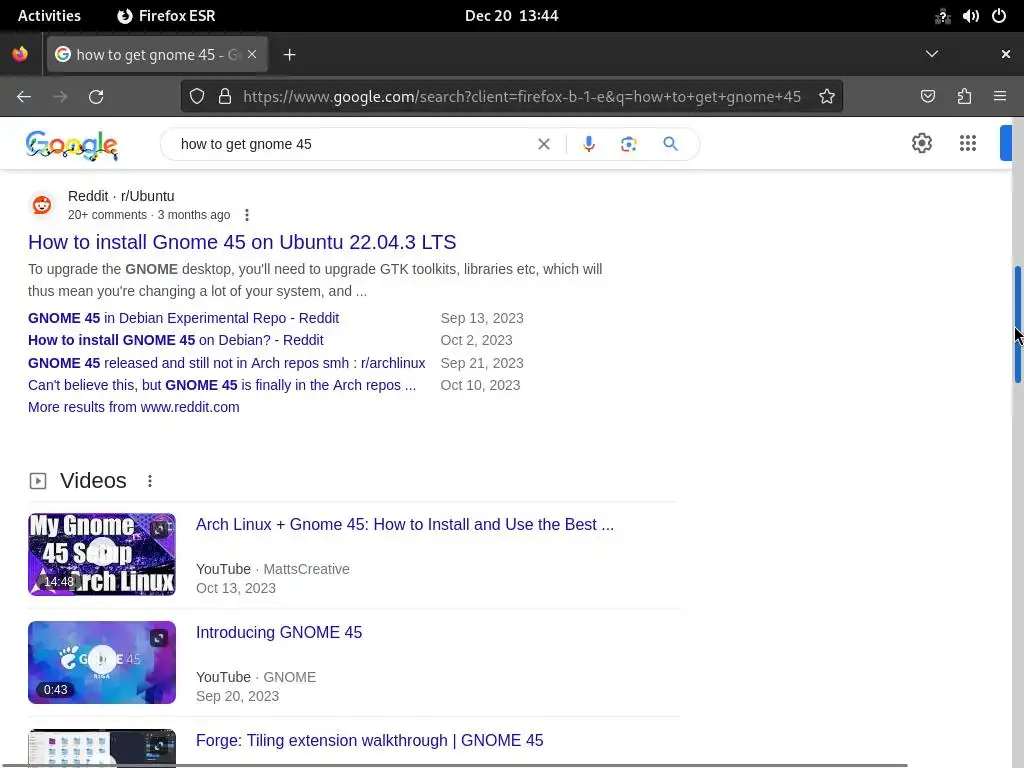The height and width of the screenshot is (768, 1024).
Task: Click the Firefox icon beside the tab
Action: click(x=20, y=54)
